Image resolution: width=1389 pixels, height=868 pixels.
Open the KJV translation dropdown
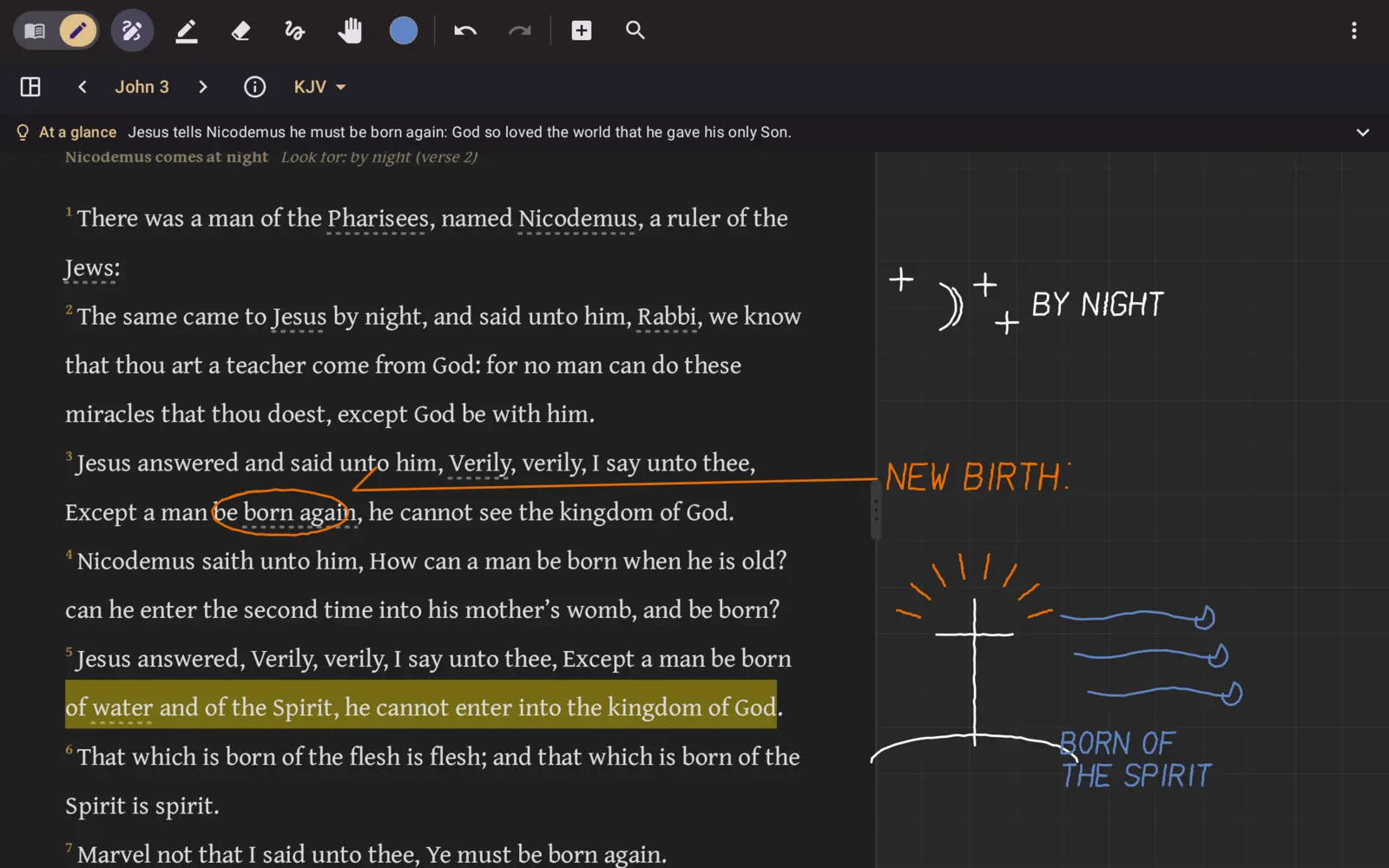click(319, 87)
